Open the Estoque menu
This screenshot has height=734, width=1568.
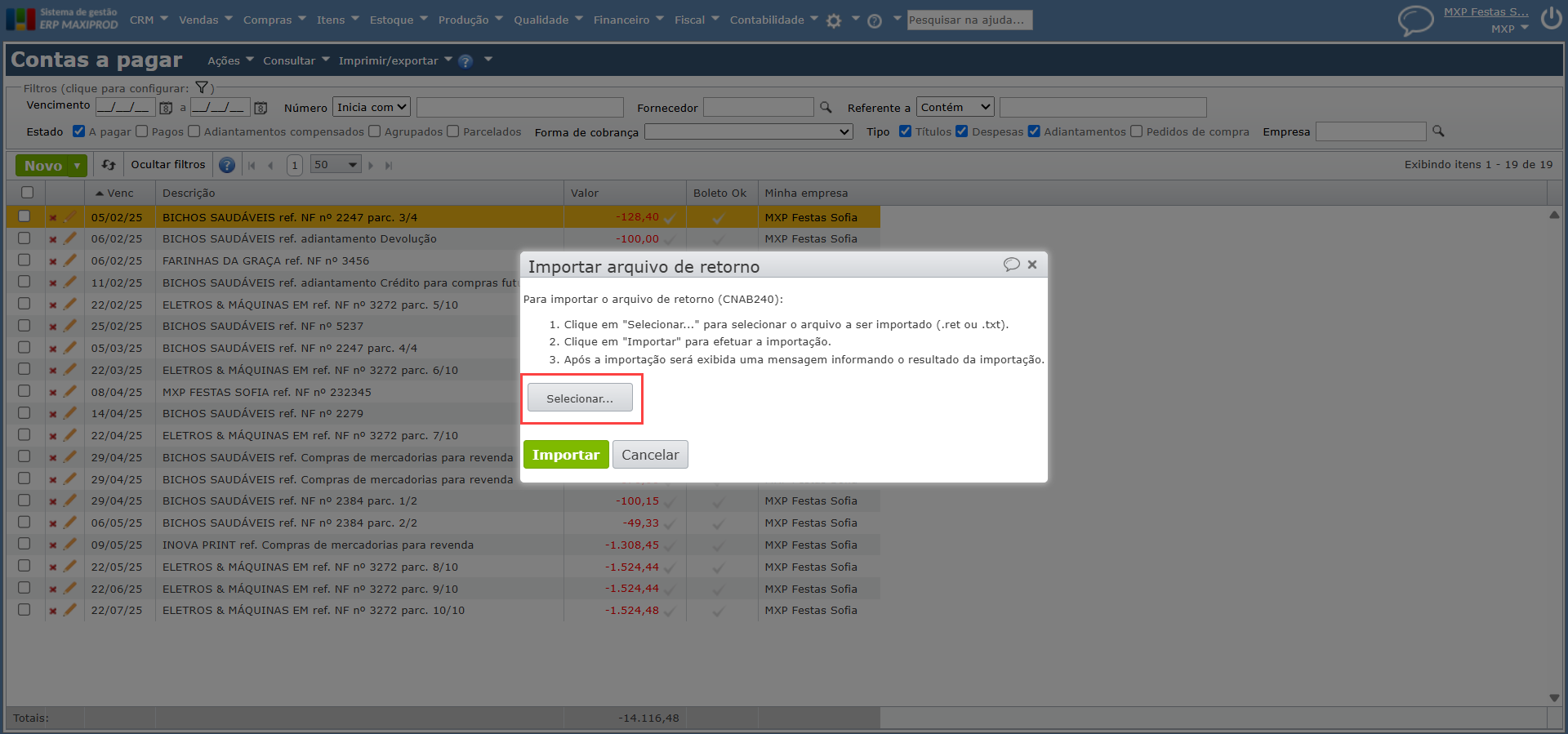399,20
